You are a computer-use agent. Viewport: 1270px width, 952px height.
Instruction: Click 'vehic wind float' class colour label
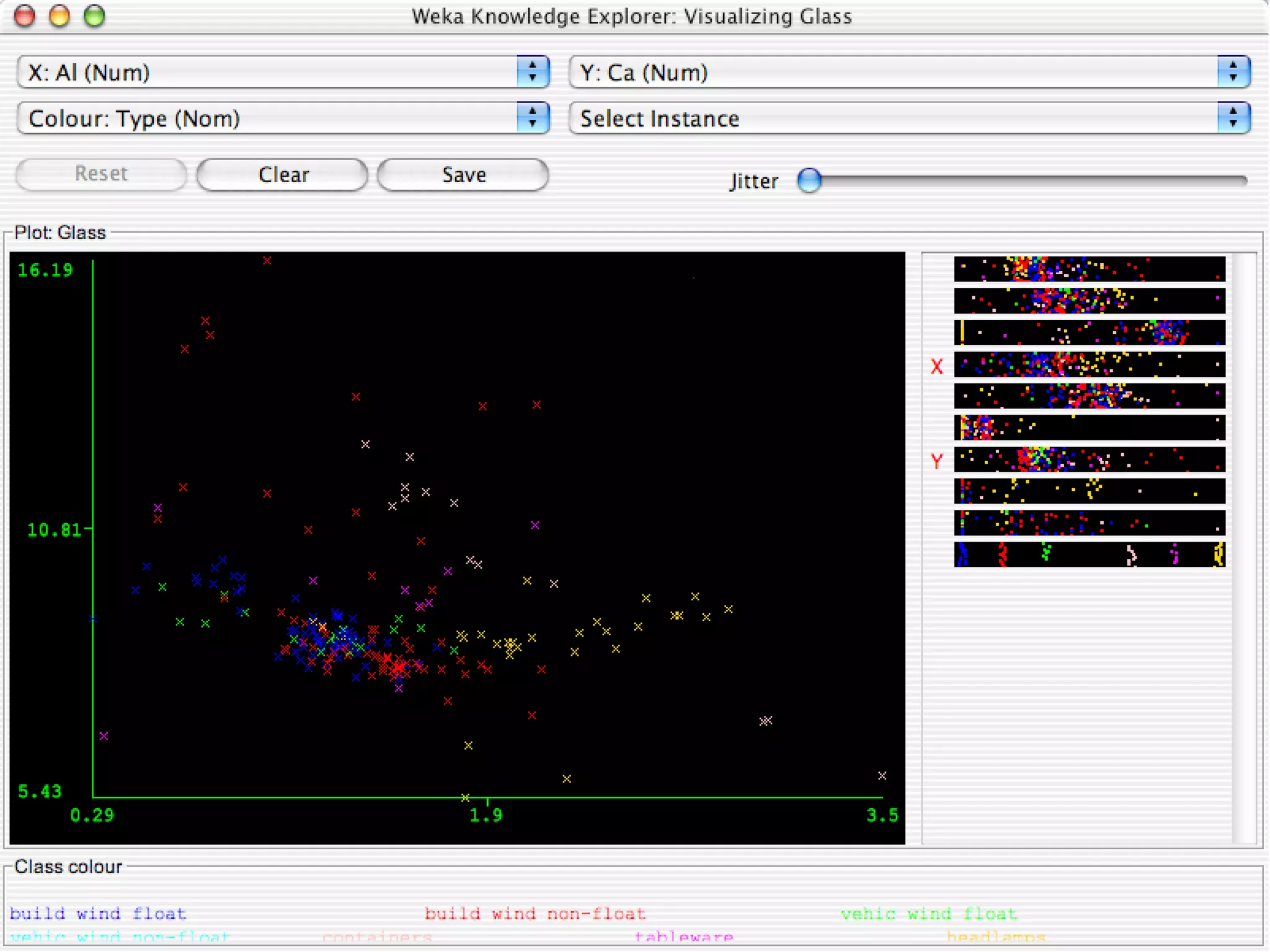(928, 914)
